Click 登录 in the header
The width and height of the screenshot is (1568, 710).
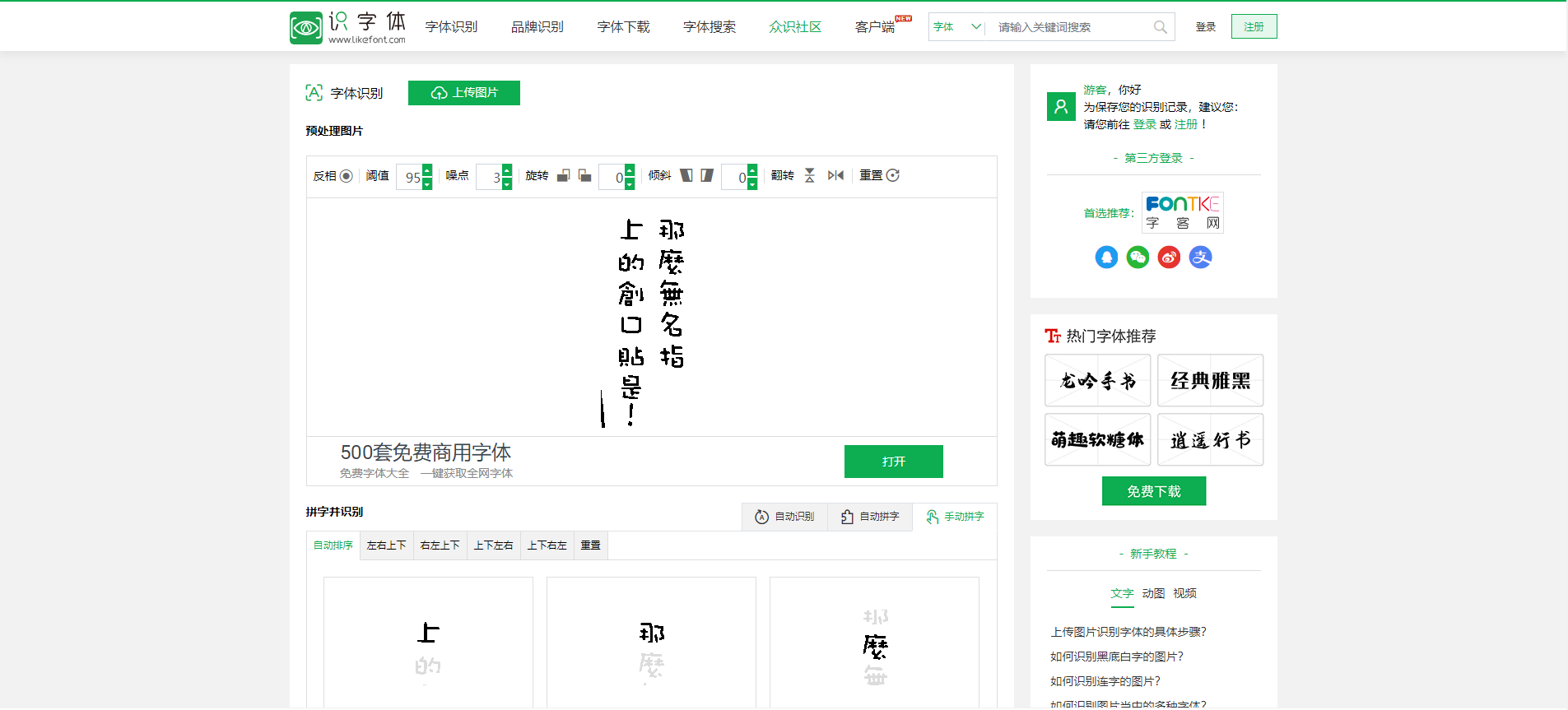coord(1206,27)
